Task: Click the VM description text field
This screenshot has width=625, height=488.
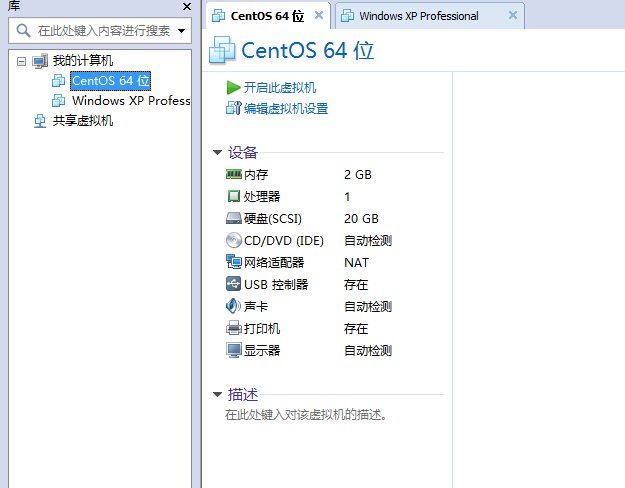Action: click(x=306, y=415)
